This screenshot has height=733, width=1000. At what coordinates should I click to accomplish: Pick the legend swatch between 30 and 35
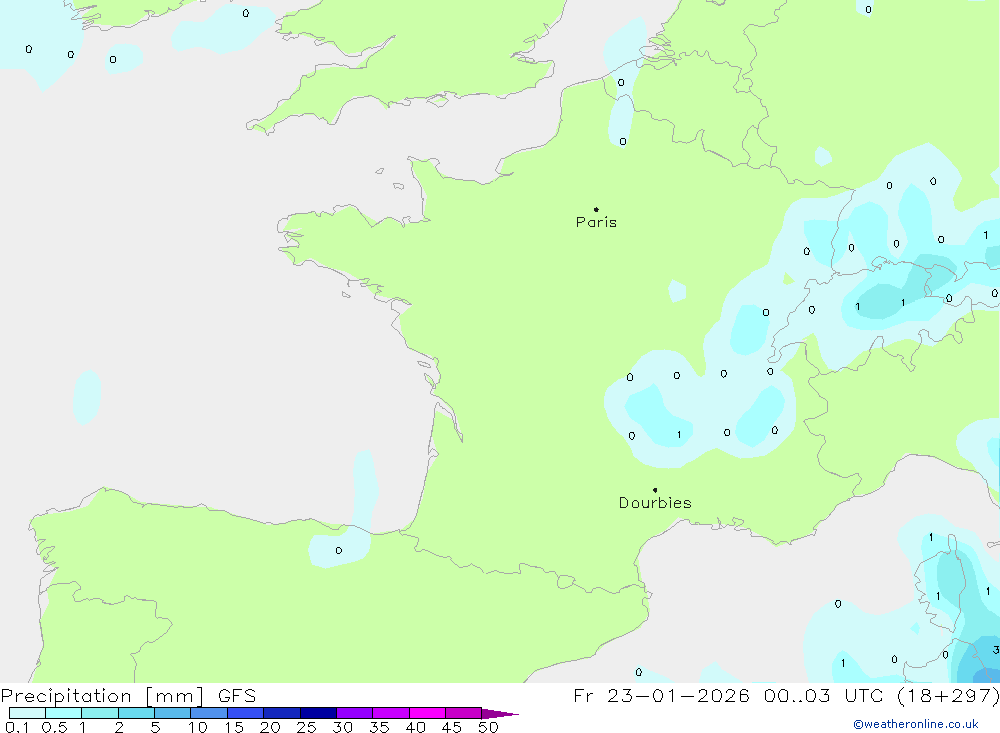(355, 713)
